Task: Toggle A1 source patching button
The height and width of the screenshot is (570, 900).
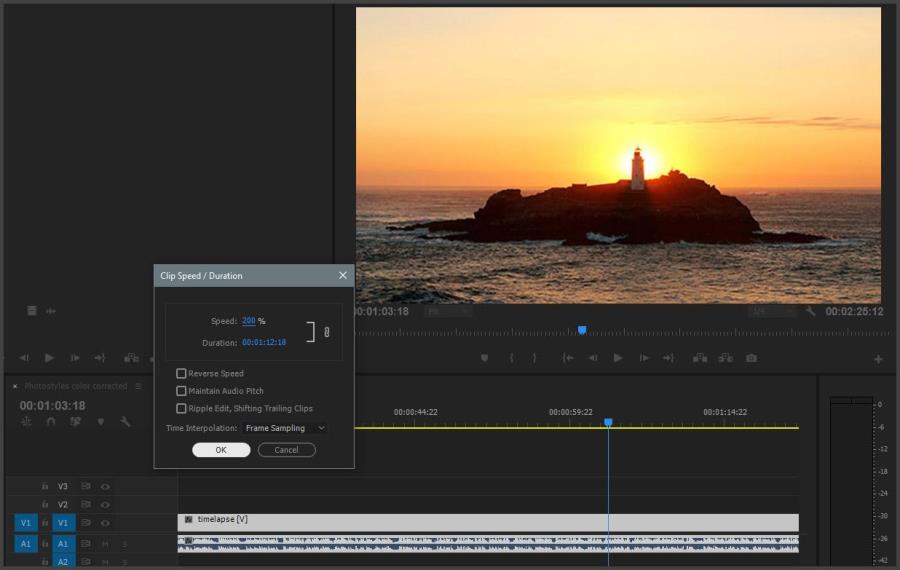Action: point(26,544)
